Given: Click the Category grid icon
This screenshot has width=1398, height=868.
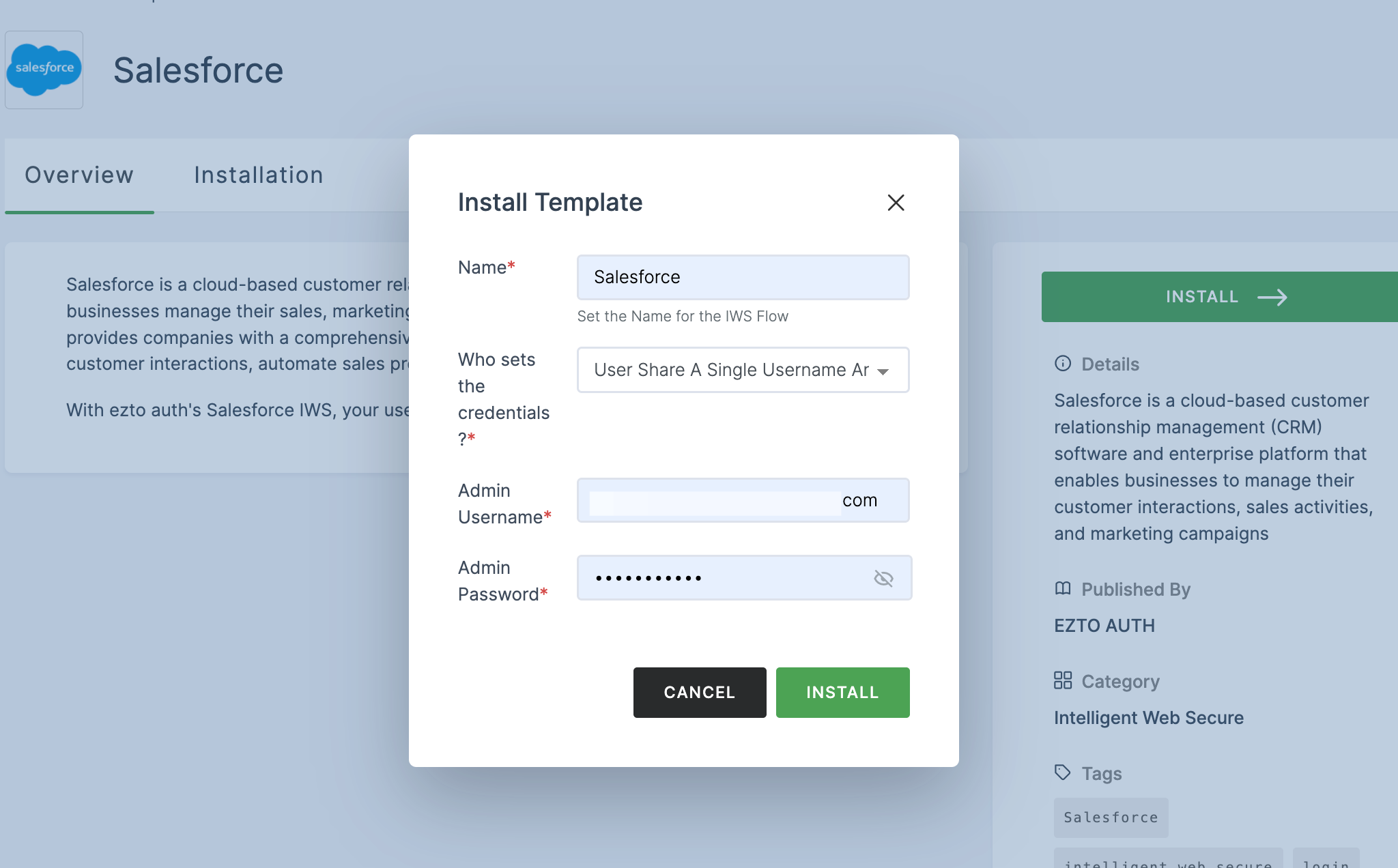Looking at the screenshot, I should pos(1063,680).
